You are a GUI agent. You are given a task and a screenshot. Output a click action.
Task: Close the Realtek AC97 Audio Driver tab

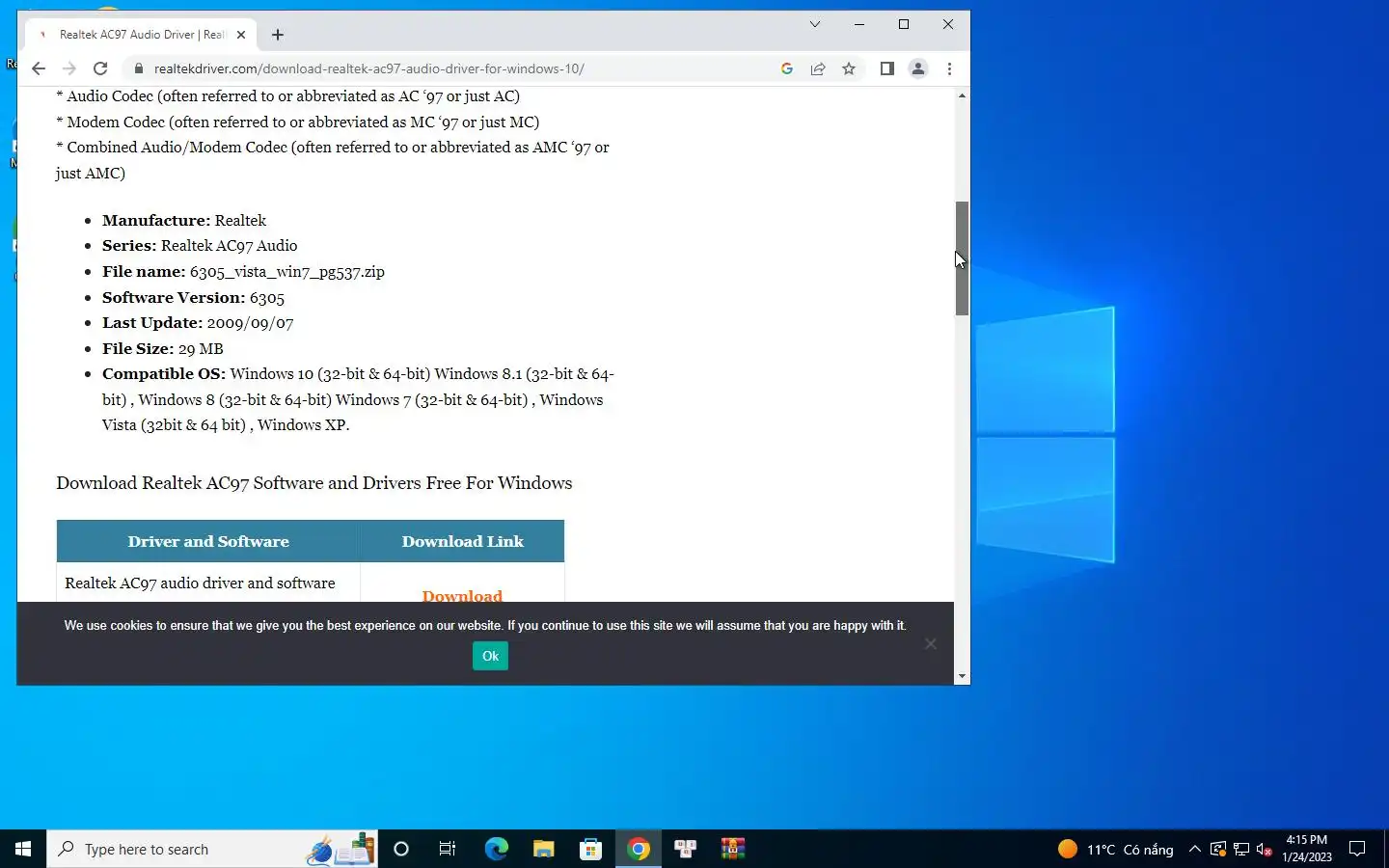[x=241, y=35]
